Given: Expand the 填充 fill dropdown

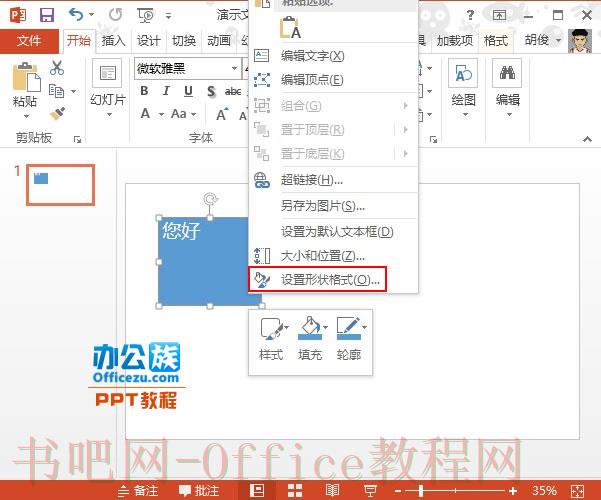Looking at the screenshot, I should tap(325, 327).
